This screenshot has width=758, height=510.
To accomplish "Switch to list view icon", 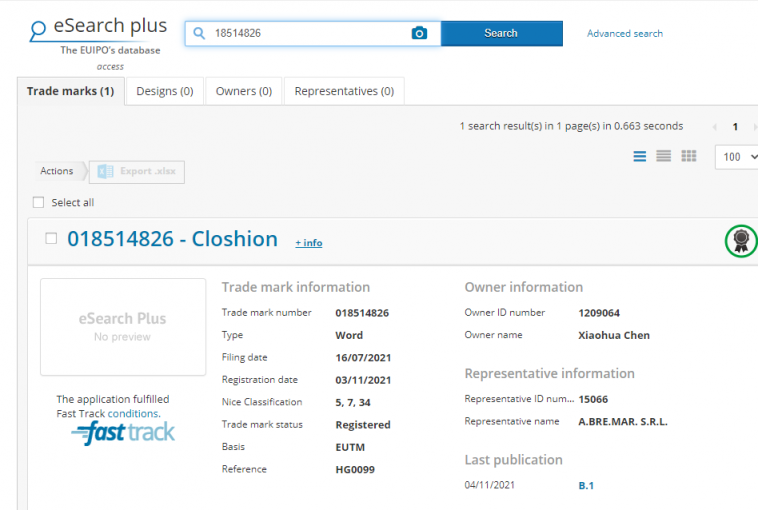I will click(640, 157).
